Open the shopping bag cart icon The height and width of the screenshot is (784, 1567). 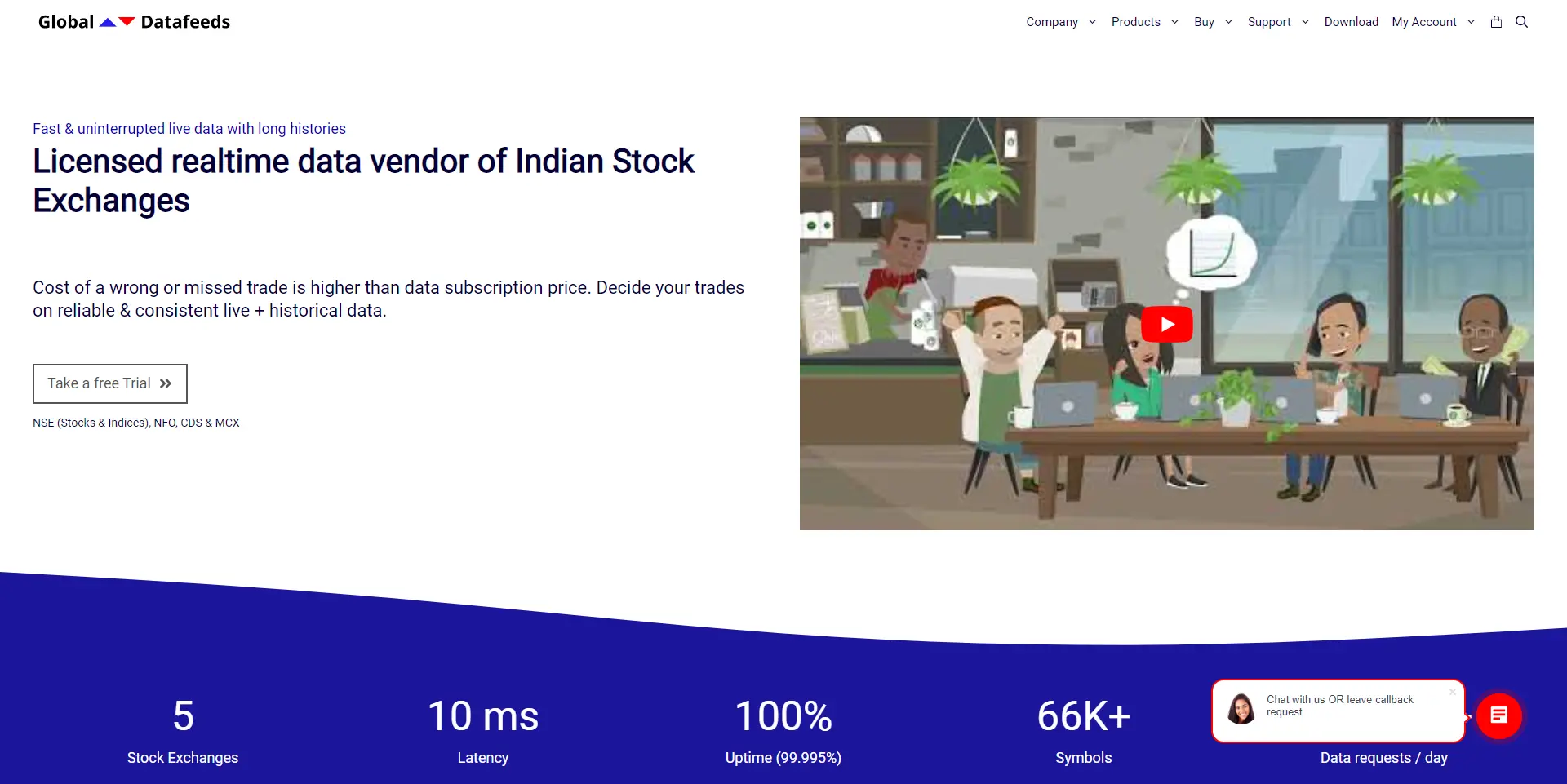coord(1496,22)
